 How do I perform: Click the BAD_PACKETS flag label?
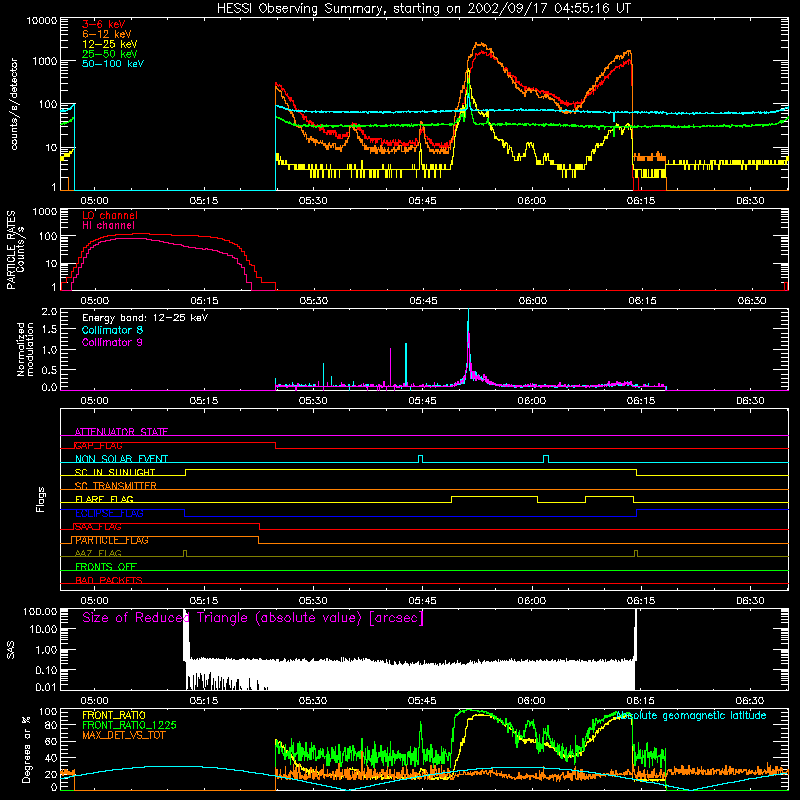click(x=109, y=580)
